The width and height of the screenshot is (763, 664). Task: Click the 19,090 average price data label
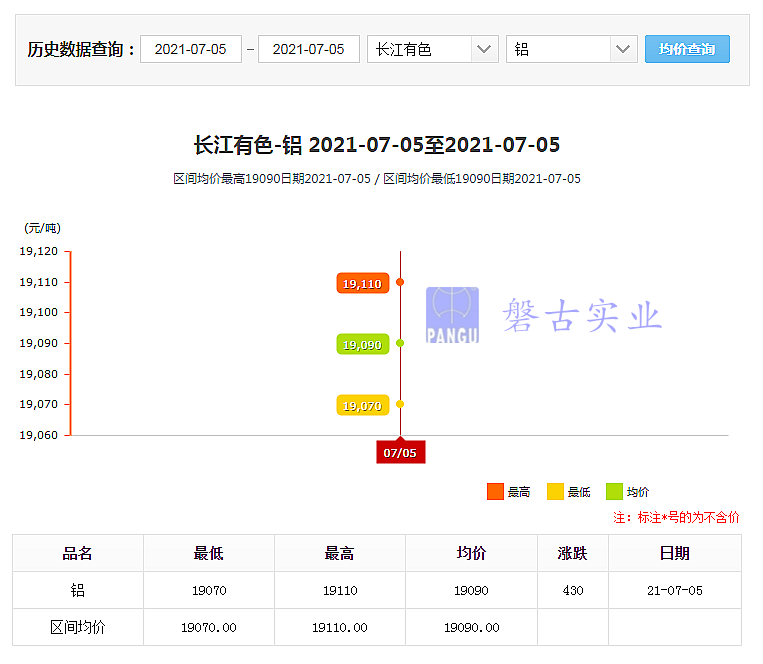[363, 344]
